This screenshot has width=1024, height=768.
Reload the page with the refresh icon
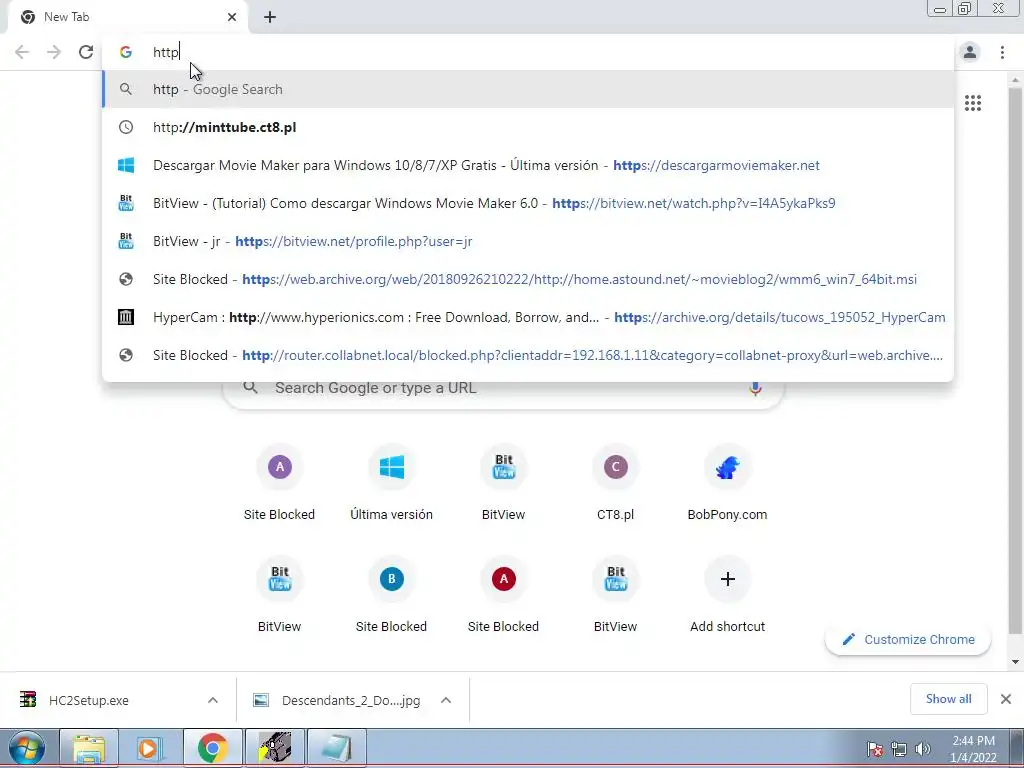click(86, 52)
